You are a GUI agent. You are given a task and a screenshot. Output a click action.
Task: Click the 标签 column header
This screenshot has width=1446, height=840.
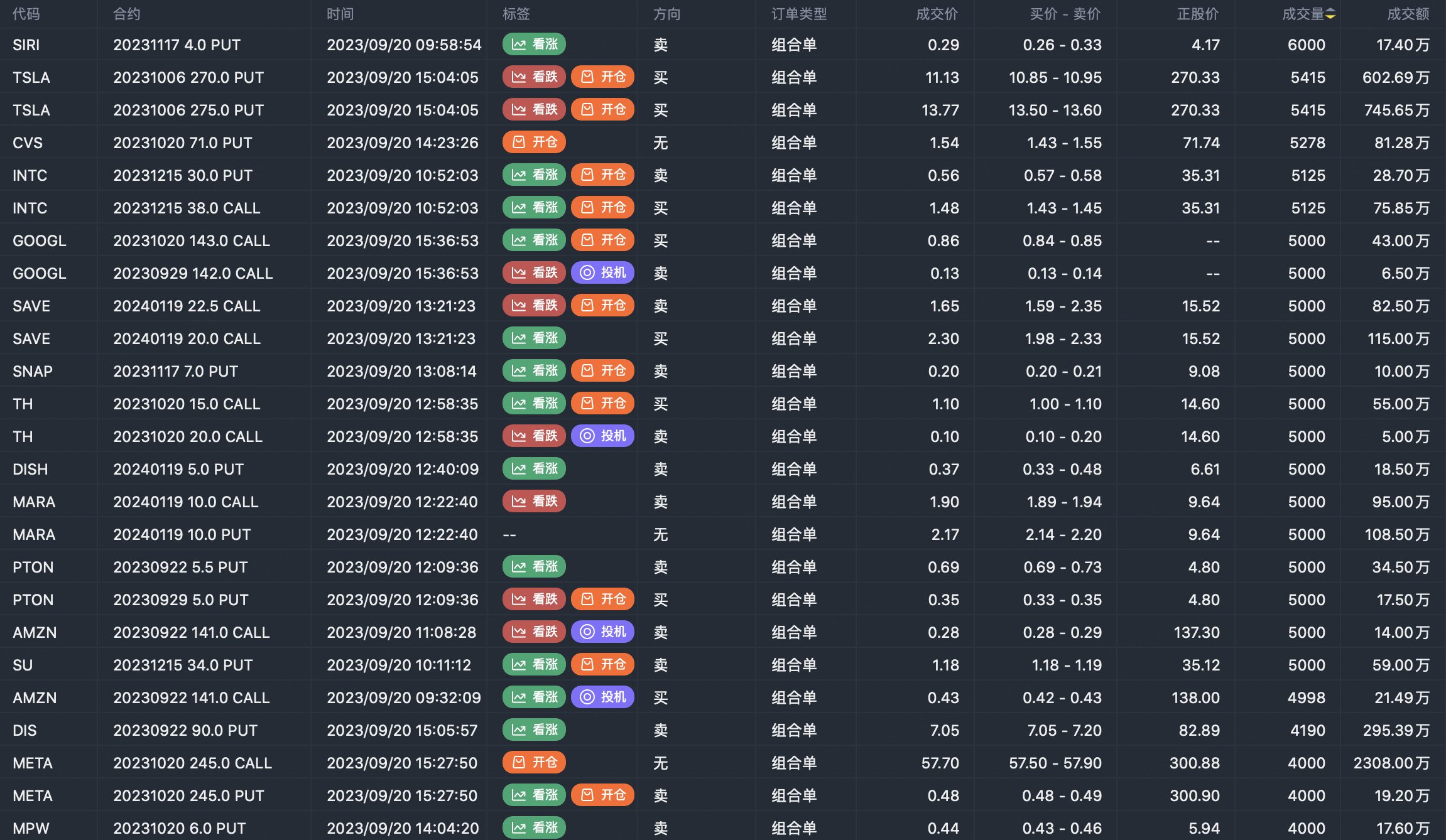click(516, 14)
